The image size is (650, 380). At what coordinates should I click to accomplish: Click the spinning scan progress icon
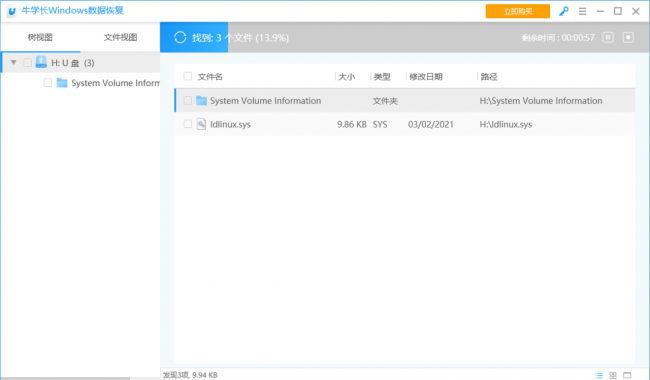180,38
